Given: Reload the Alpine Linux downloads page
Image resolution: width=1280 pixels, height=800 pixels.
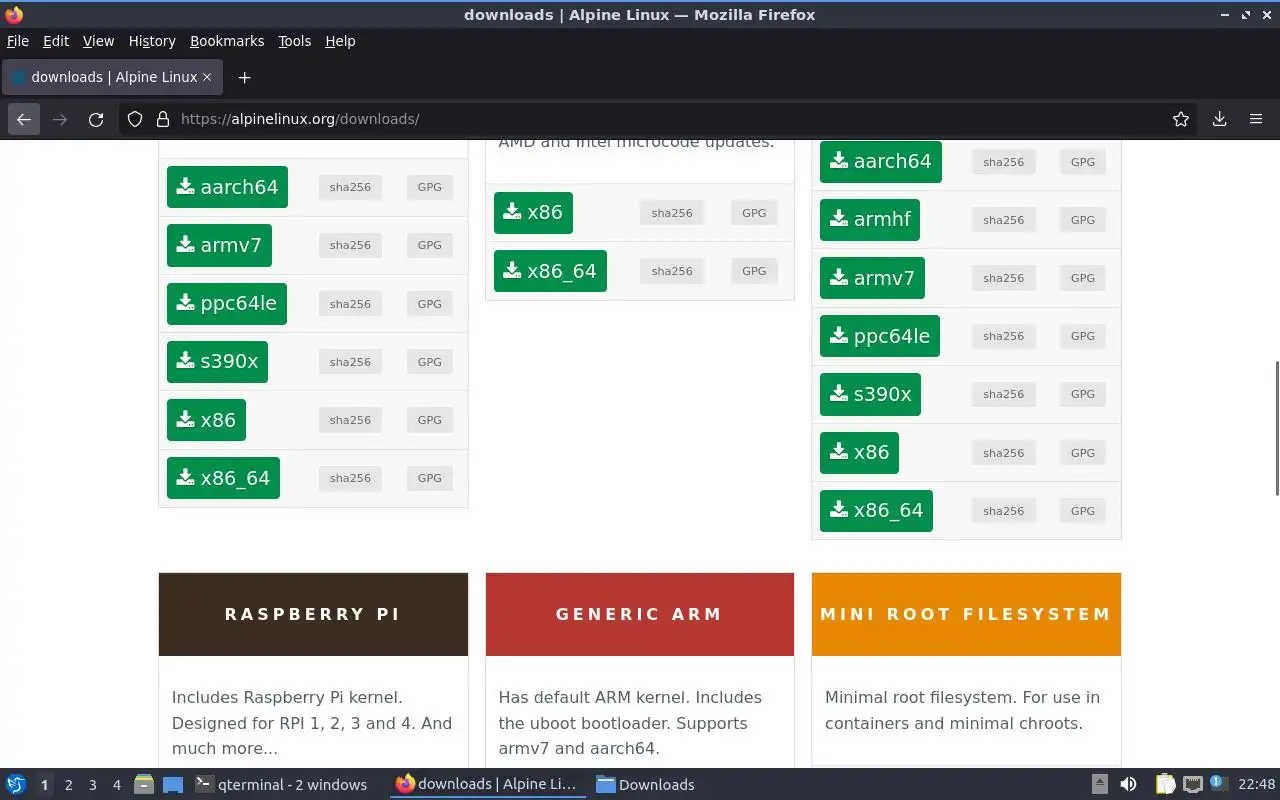Looking at the screenshot, I should tap(96, 119).
